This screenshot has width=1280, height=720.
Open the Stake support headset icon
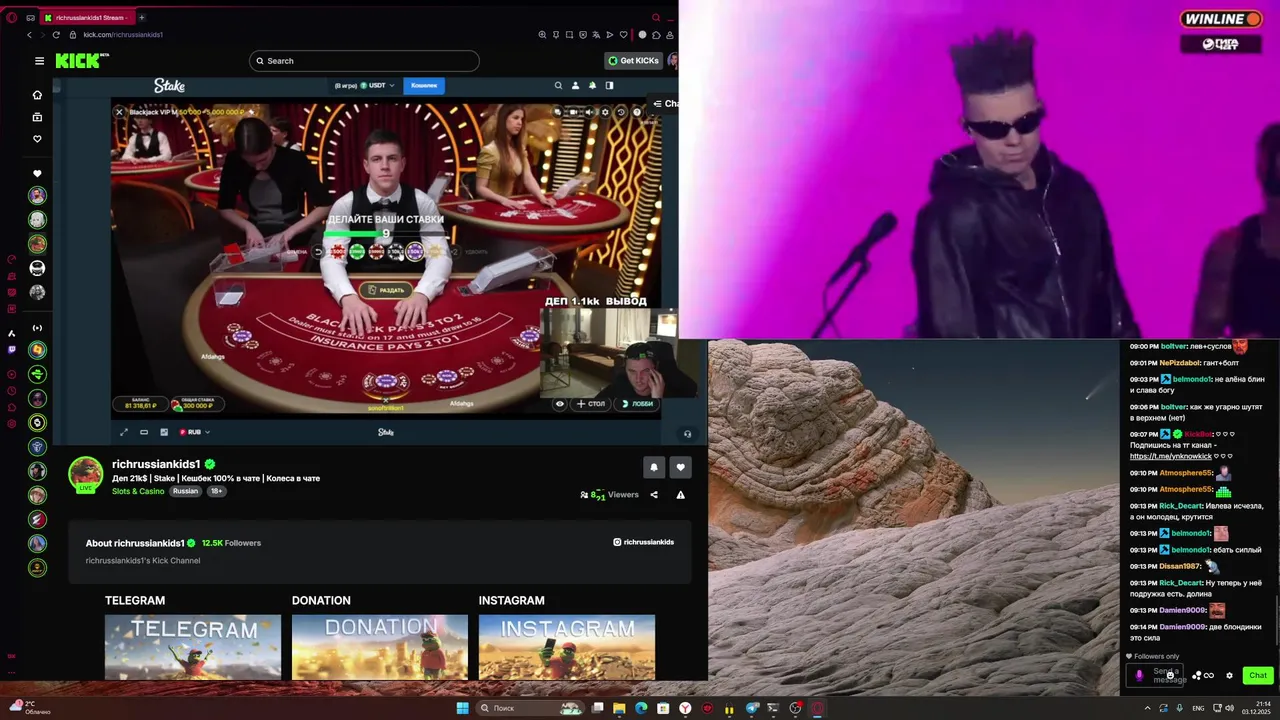click(x=687, y=434)
